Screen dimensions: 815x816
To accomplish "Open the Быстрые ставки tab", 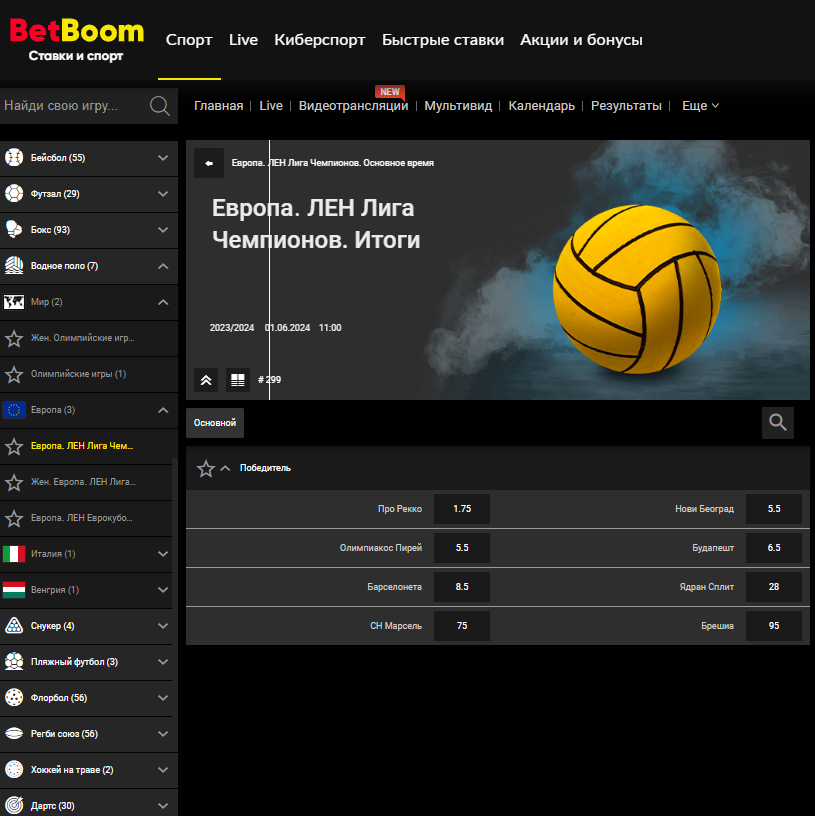I will click(x=443, y=40).
